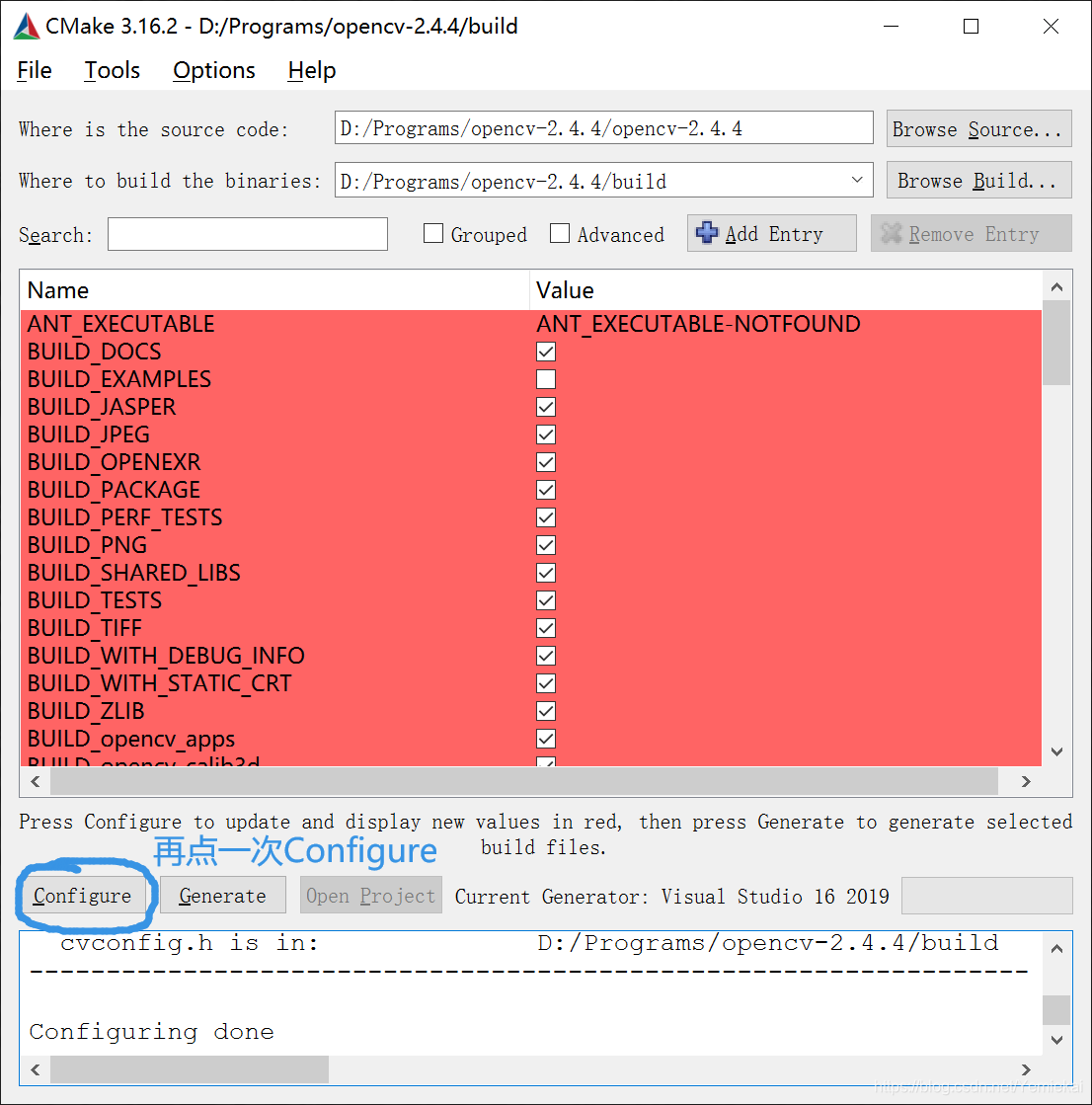This screenshot has width=1092, height=1105.
Task: Select the BUILD_PNG row name
Action: [x=87, y=545]
